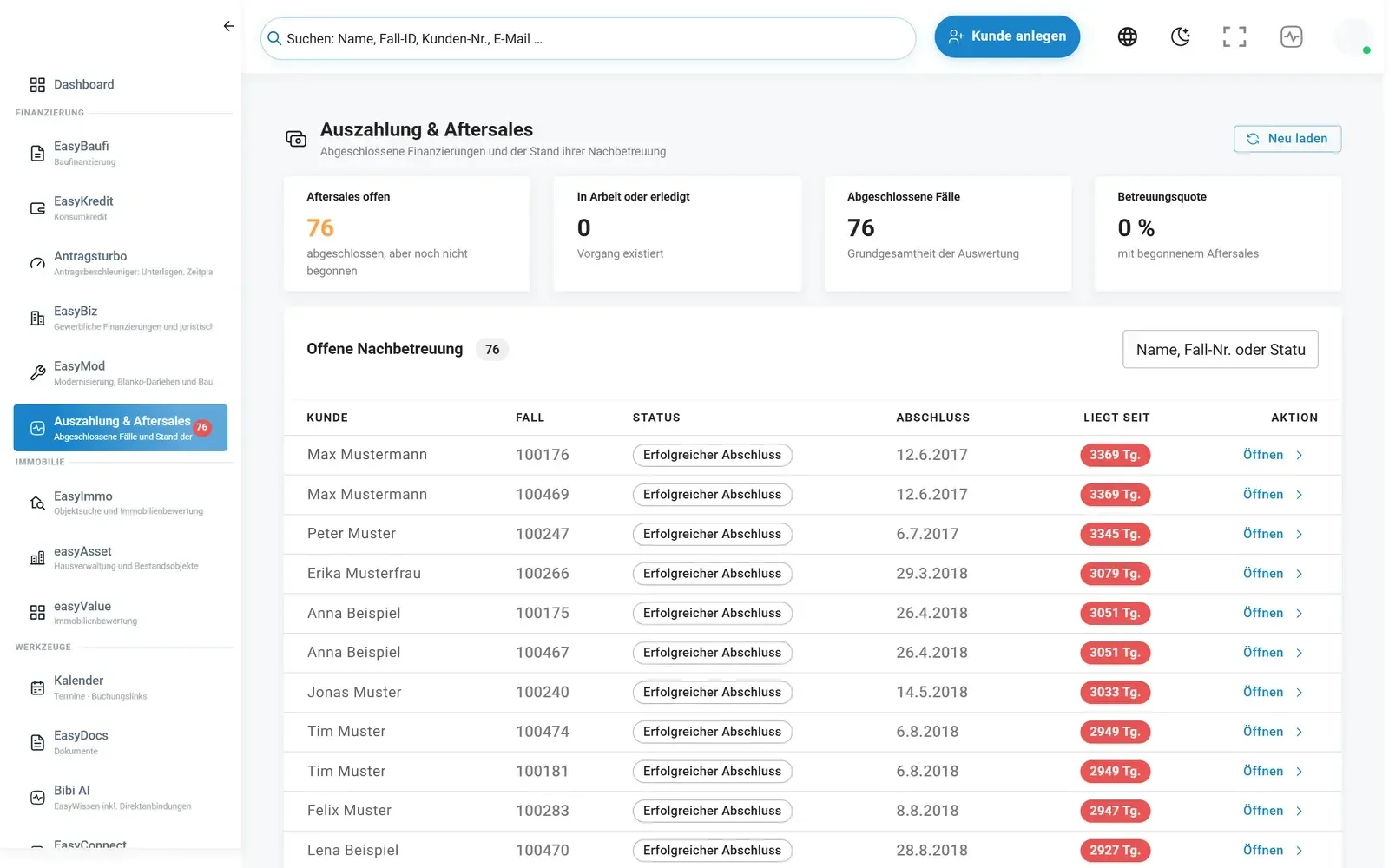Click the Kalender calendar icon

[x=37, y=687]
